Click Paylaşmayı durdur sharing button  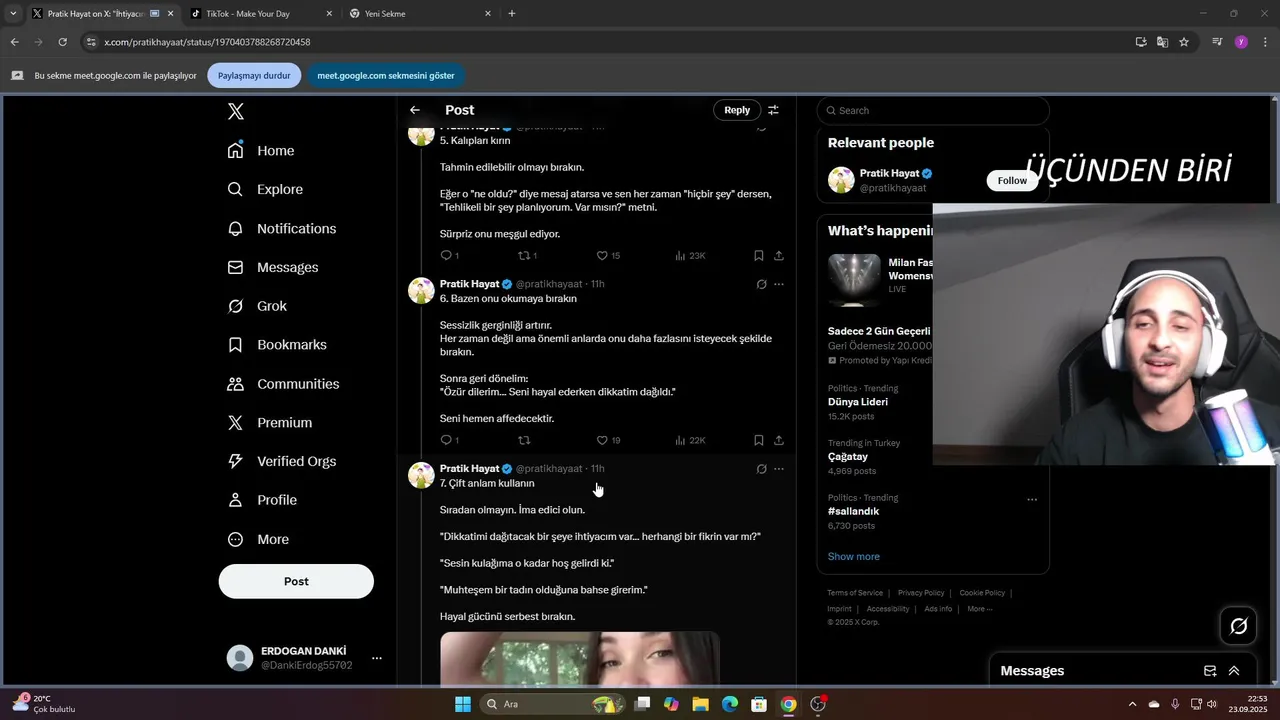tap(254, 75)
